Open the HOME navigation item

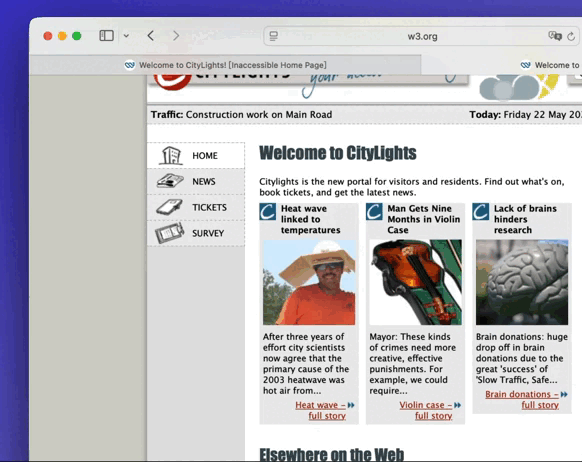click(x=196, y=155)
